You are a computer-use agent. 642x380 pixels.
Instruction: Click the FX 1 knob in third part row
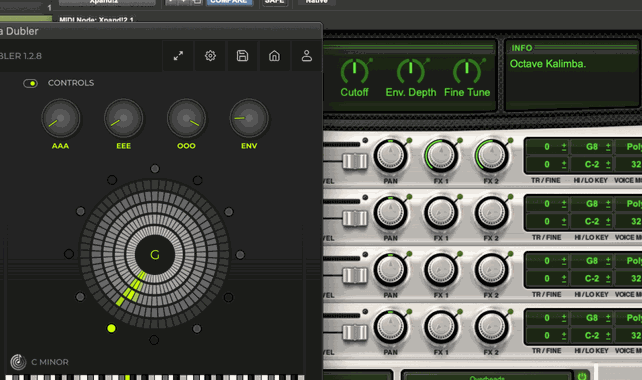tap(441, 270)
